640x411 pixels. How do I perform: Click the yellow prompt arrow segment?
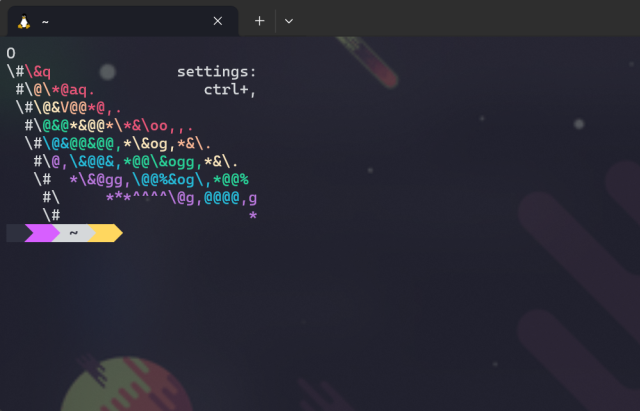tap(106, 233)
